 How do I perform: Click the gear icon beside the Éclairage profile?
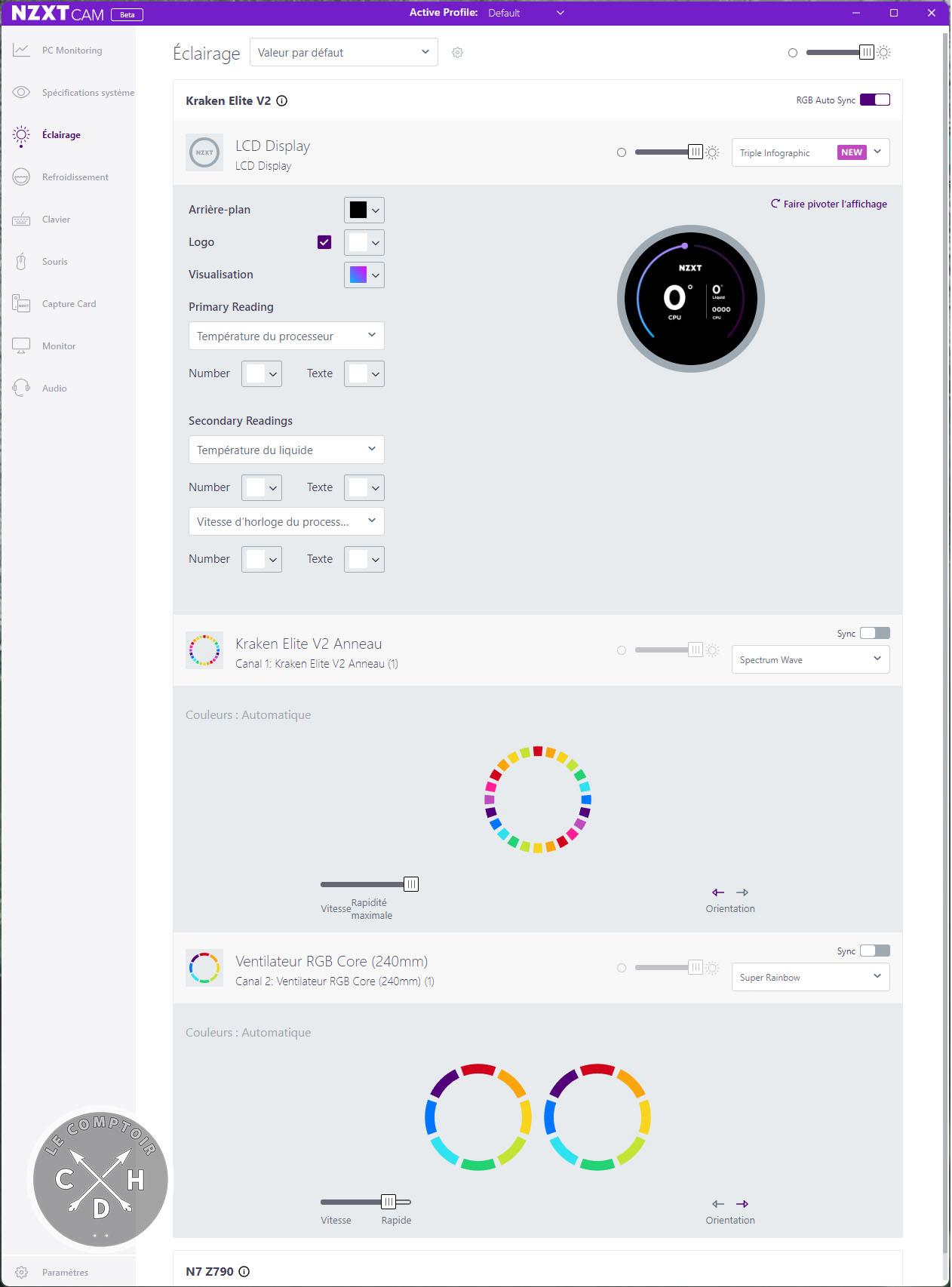(457, 53)
